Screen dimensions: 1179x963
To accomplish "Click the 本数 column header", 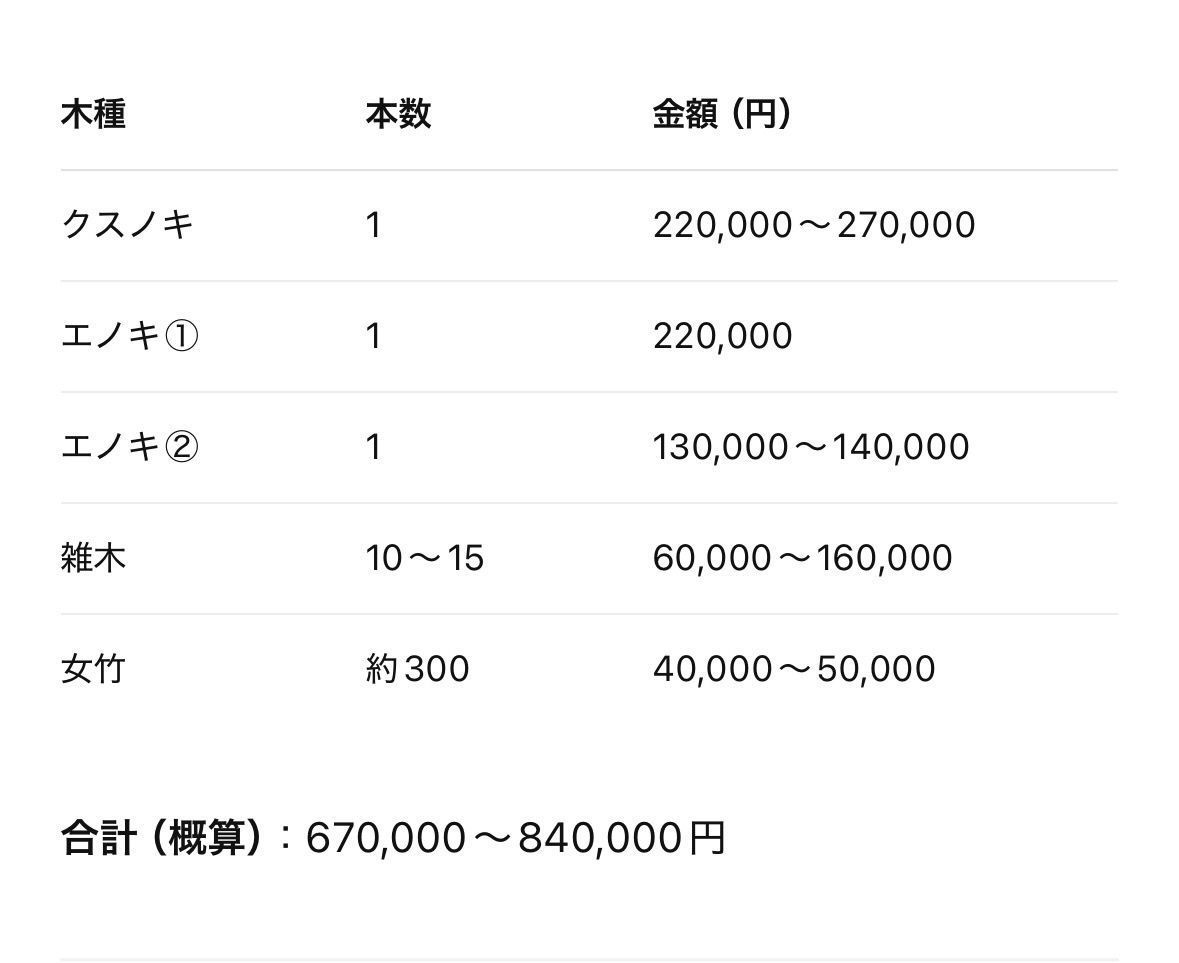I will tap(398, 114).
